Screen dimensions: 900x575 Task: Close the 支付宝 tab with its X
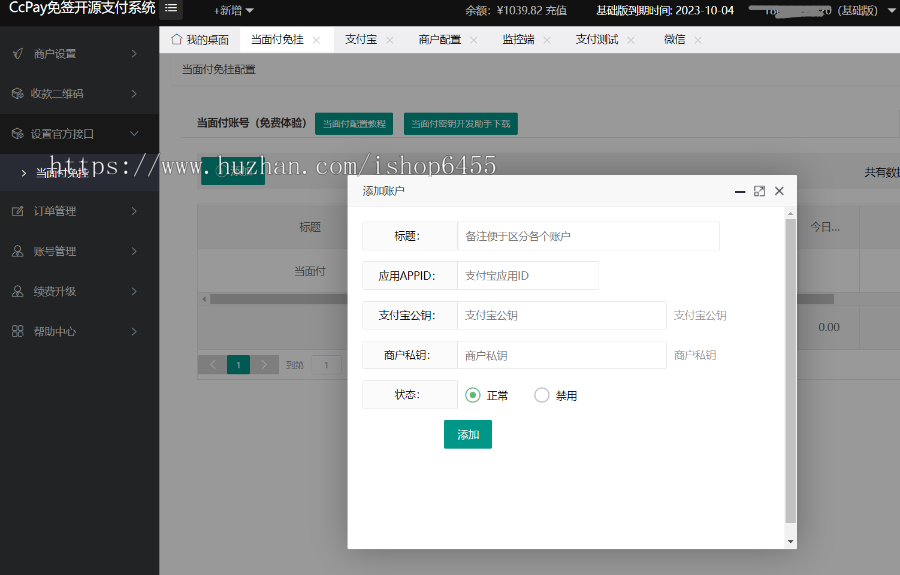(390, 40)
